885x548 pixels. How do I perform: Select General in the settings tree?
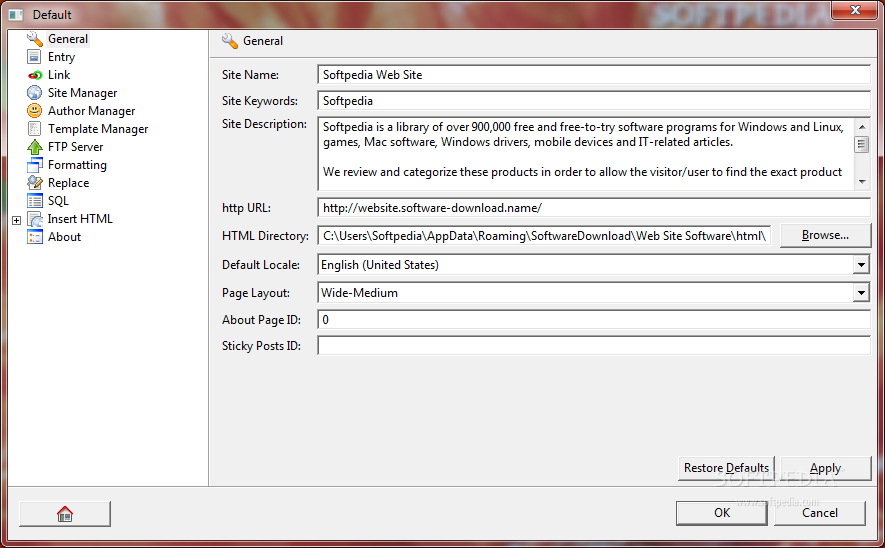pos(68,39)
